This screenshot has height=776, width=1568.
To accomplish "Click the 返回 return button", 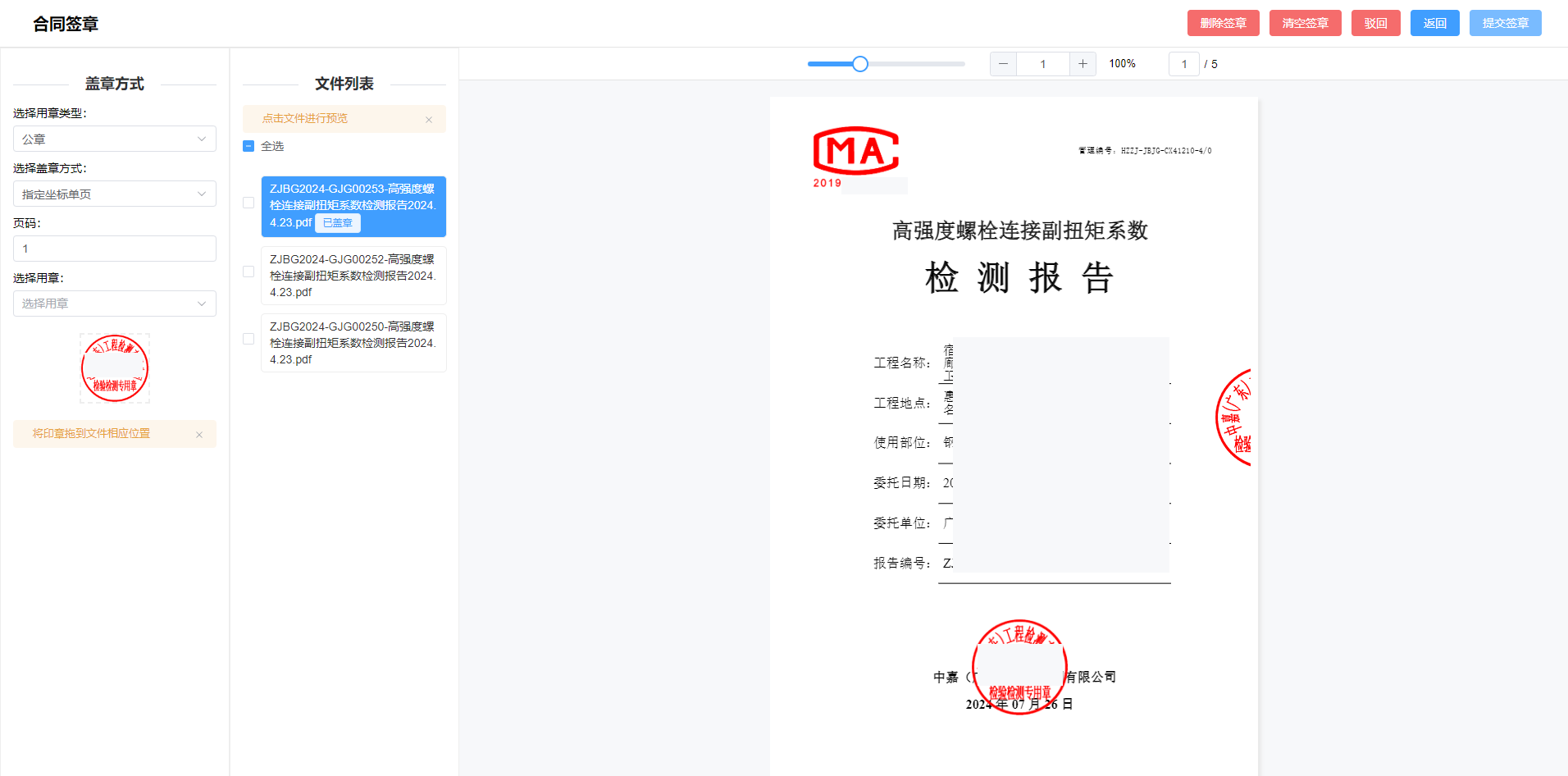I will (x=1434, y=22).
